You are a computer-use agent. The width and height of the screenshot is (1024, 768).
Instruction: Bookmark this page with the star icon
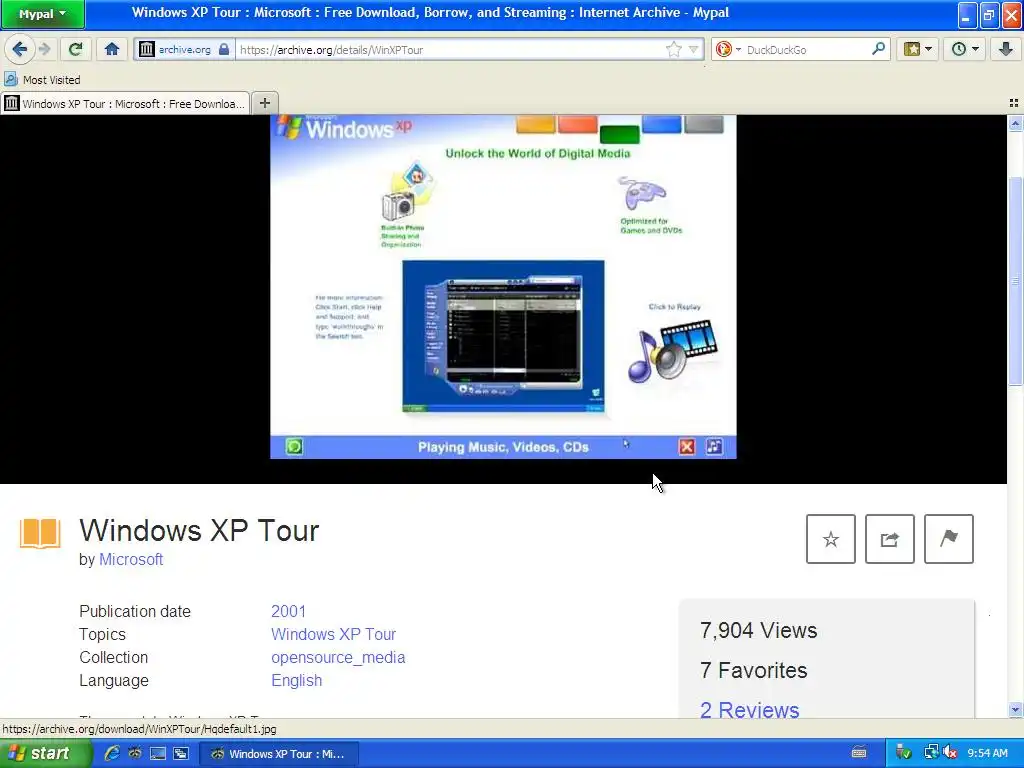click(x=673, y=50)
